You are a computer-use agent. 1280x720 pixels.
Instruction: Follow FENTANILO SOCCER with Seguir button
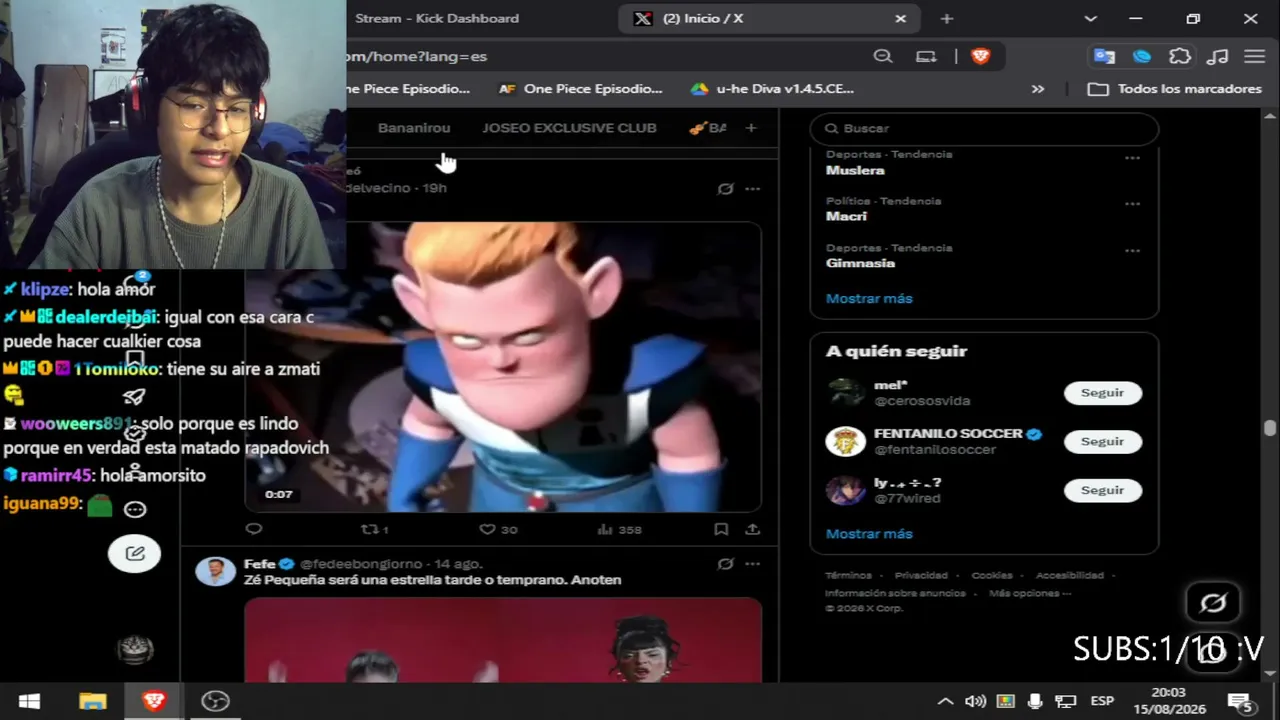[1103, 441]
